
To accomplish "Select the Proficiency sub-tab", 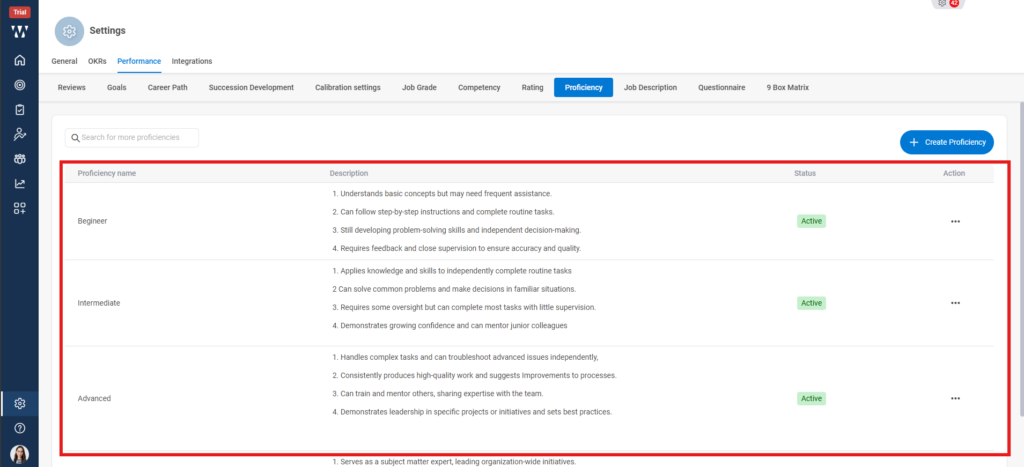I will (x=583, y=88).
